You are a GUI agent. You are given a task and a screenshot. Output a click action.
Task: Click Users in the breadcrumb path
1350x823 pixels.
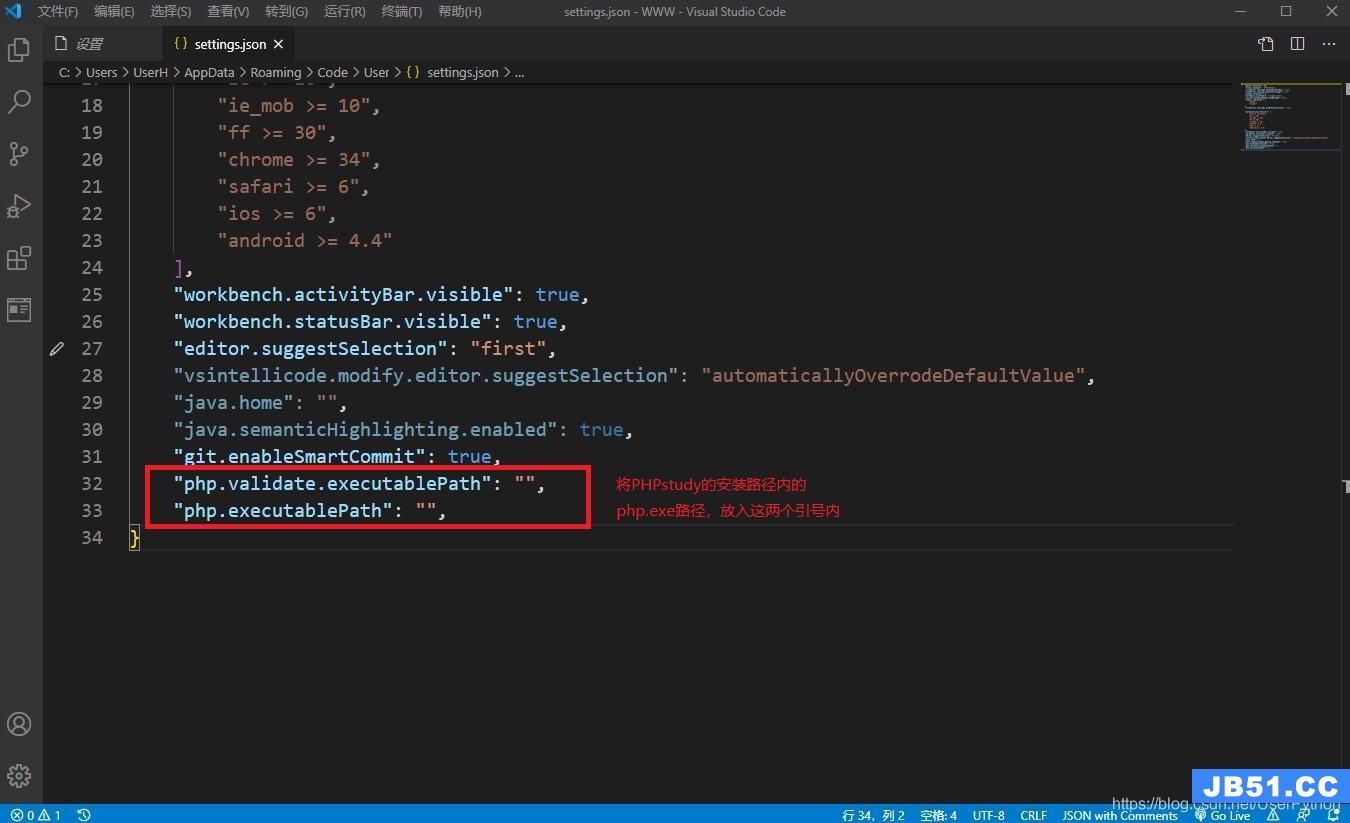[x=101, y=72]
